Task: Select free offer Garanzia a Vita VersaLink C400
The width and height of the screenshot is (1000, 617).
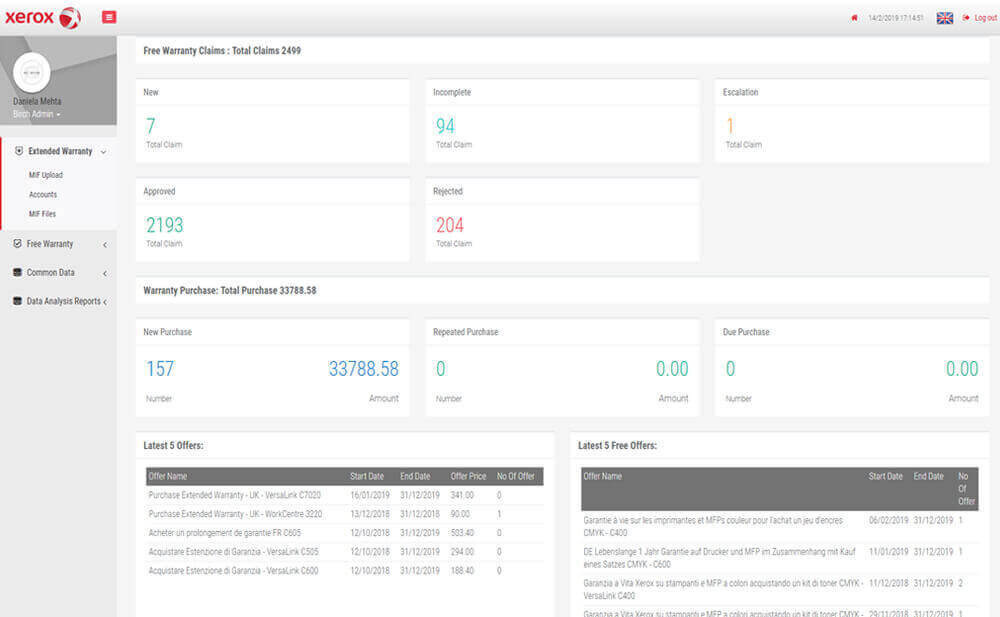Action: pyautogui.click(x=779, y=589)
